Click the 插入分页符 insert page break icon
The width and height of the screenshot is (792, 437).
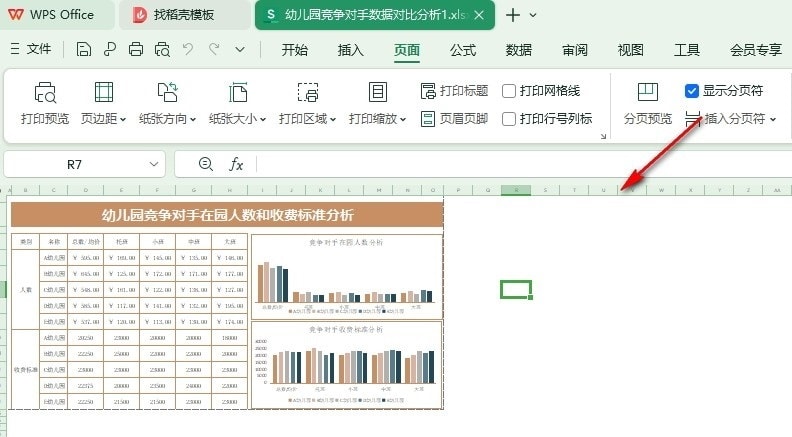pos(693,119)
